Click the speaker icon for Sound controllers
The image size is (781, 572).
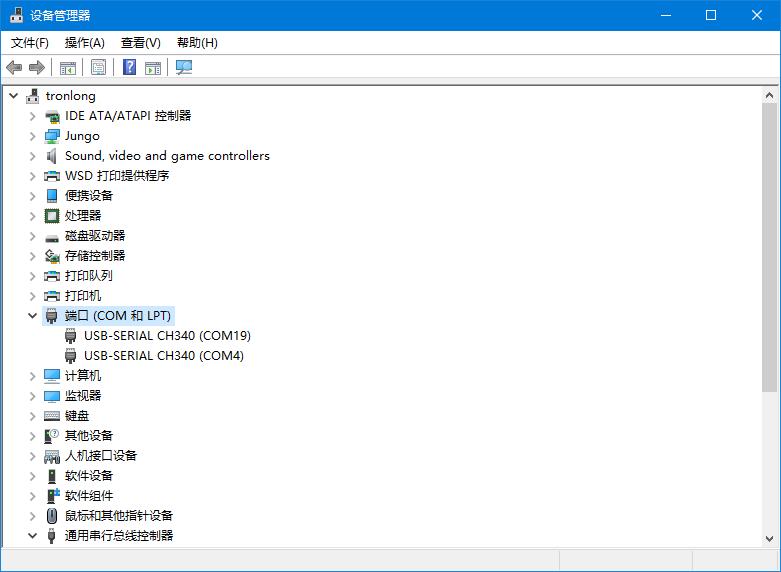(52, 156)
